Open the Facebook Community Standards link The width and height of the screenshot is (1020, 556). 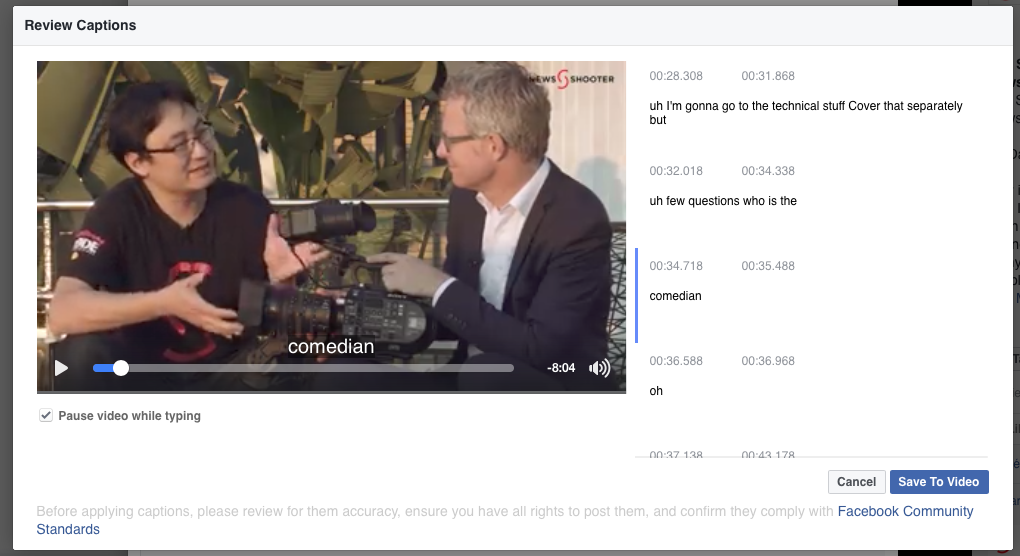click(905, 511)
